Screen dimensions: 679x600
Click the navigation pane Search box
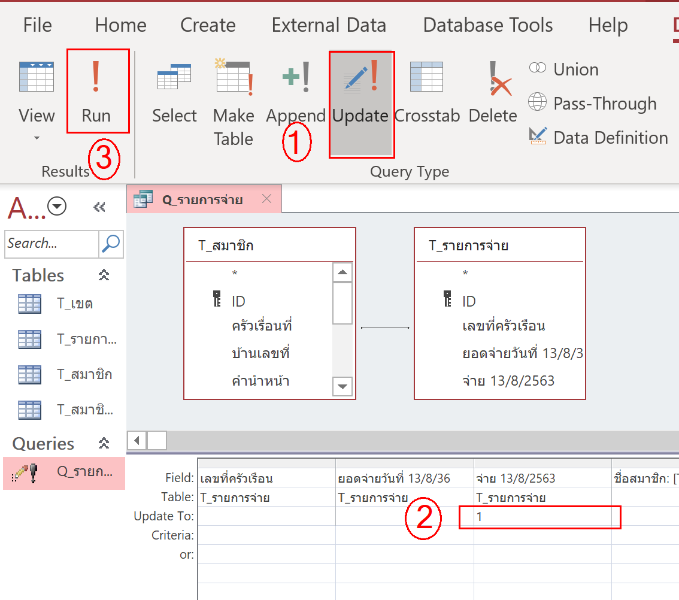pyautogui.click(x=51, y=243)
